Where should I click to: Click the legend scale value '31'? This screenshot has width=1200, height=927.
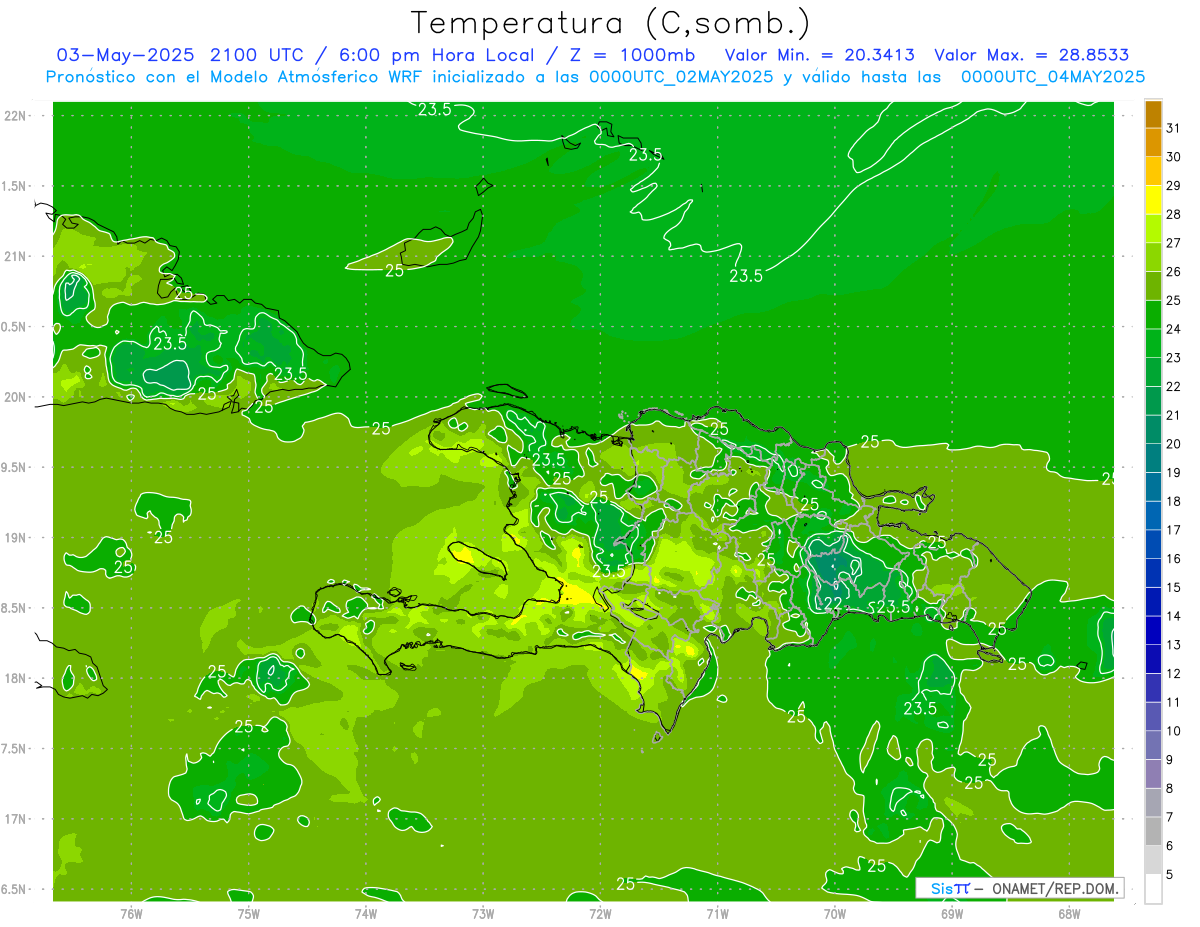[x=1173, y=128]
